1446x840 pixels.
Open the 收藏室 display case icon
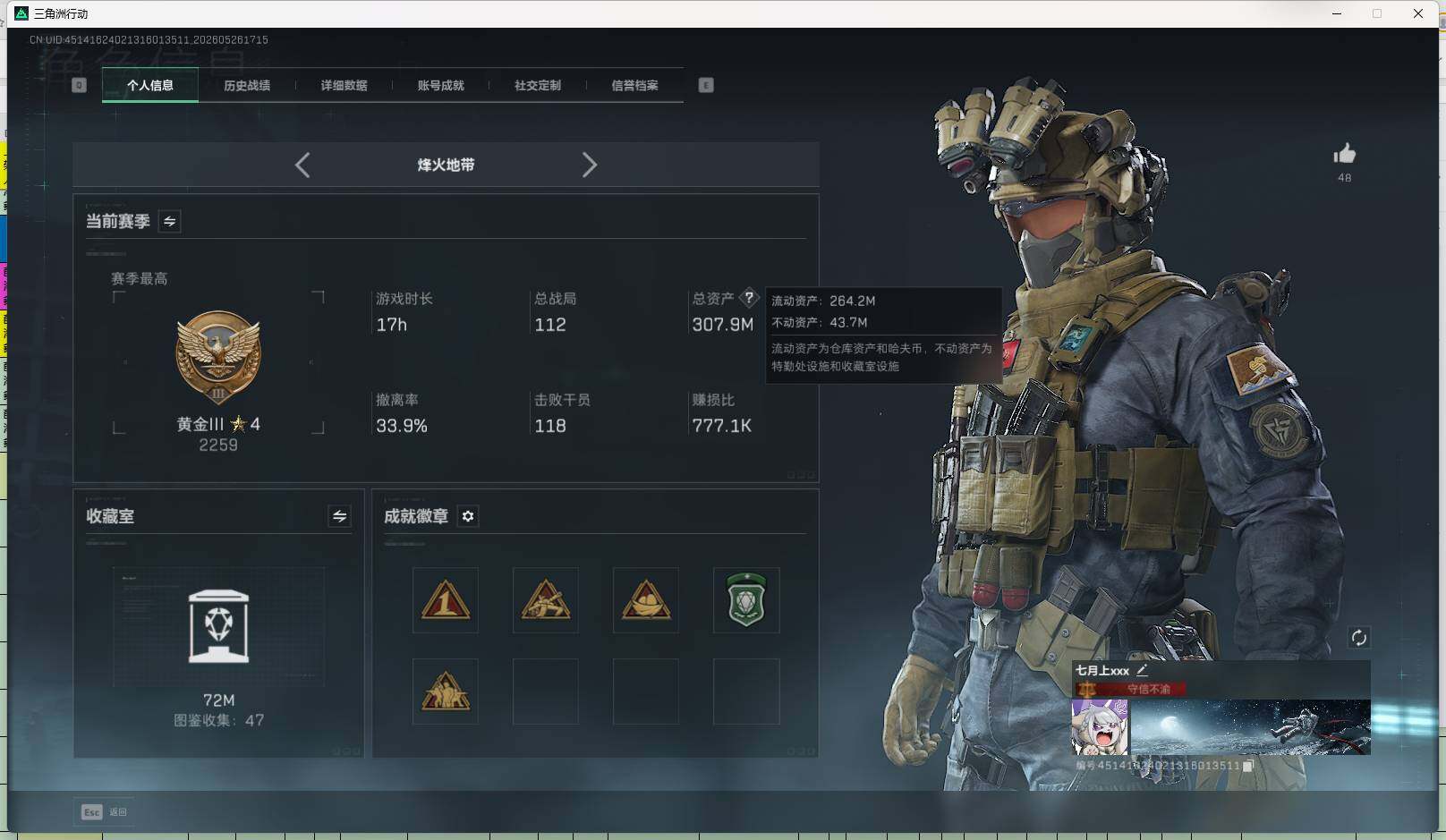pos(219,626)
